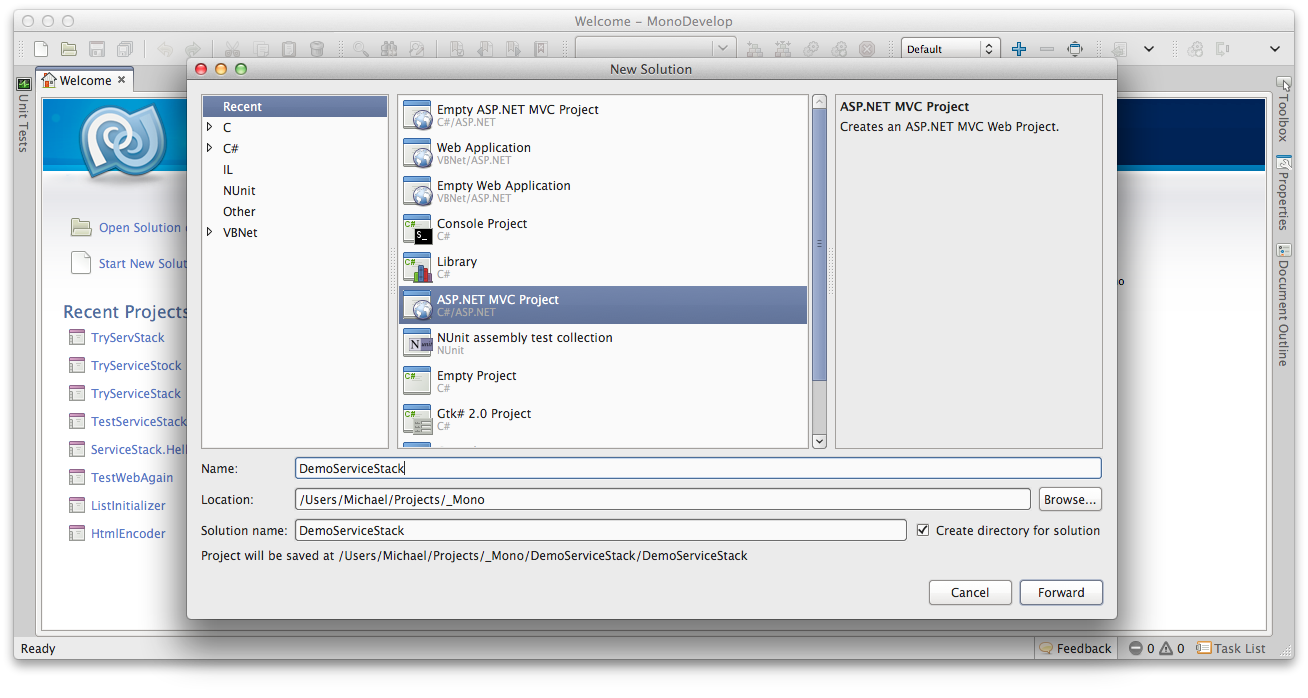Open the Toolbox side tab

tap(1283, 109)
